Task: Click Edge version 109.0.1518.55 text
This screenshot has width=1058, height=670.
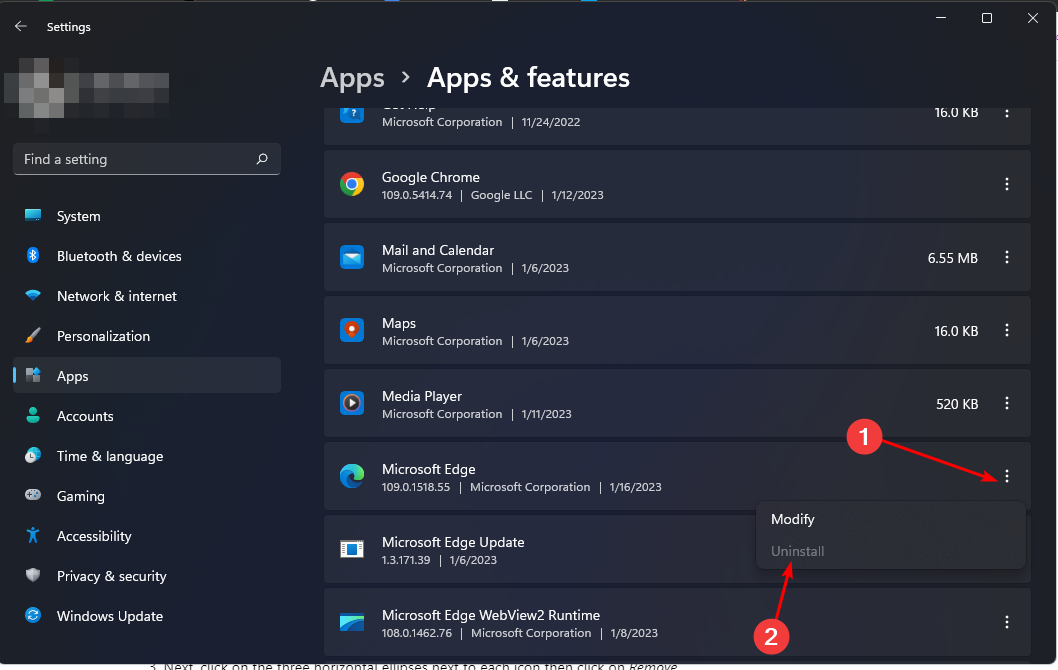Action: 416,487
